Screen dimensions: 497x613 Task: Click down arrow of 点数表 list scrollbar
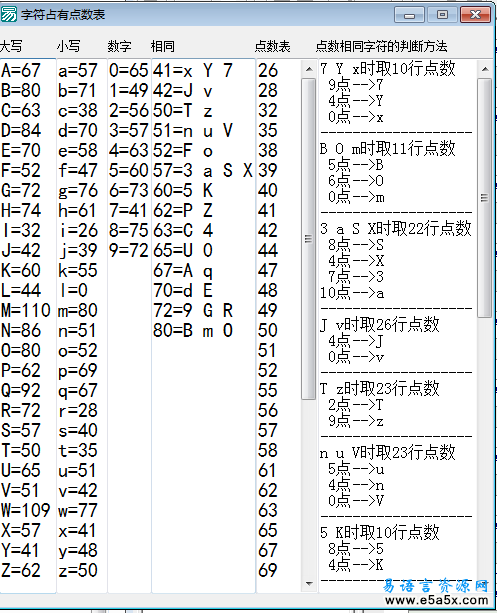309,584
